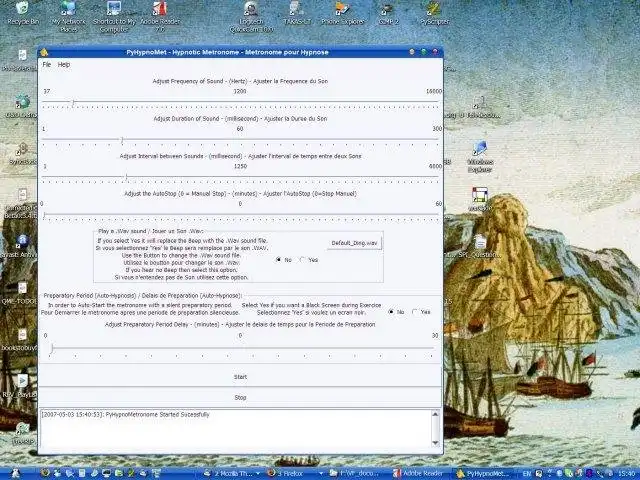This screenshot has height=480, width=640.
Task: Select the GIMP 2 desktop icon
Action: pyautogui.click(x=389, y=13)
